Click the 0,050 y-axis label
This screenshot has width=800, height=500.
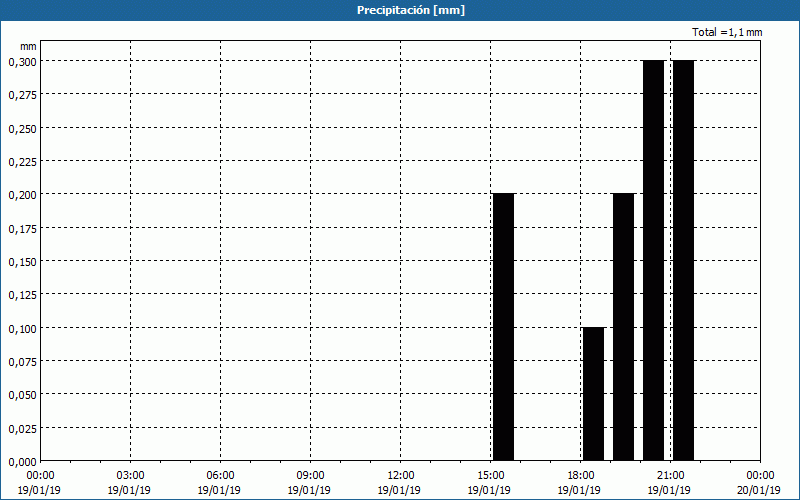[x=22, y=395]
